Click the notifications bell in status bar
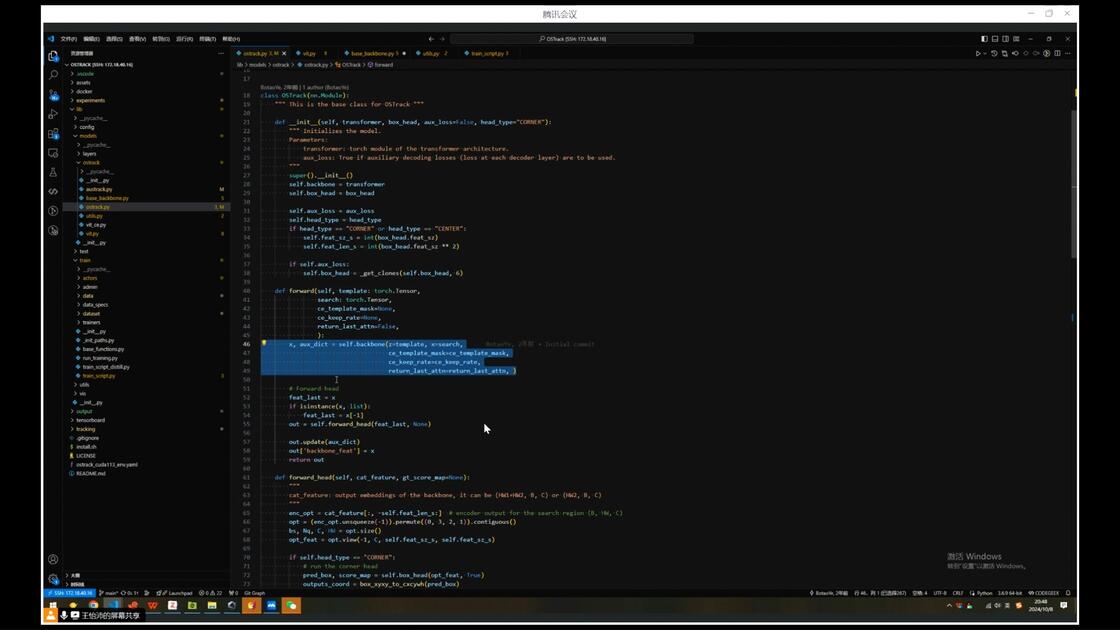 (1068, 593)
